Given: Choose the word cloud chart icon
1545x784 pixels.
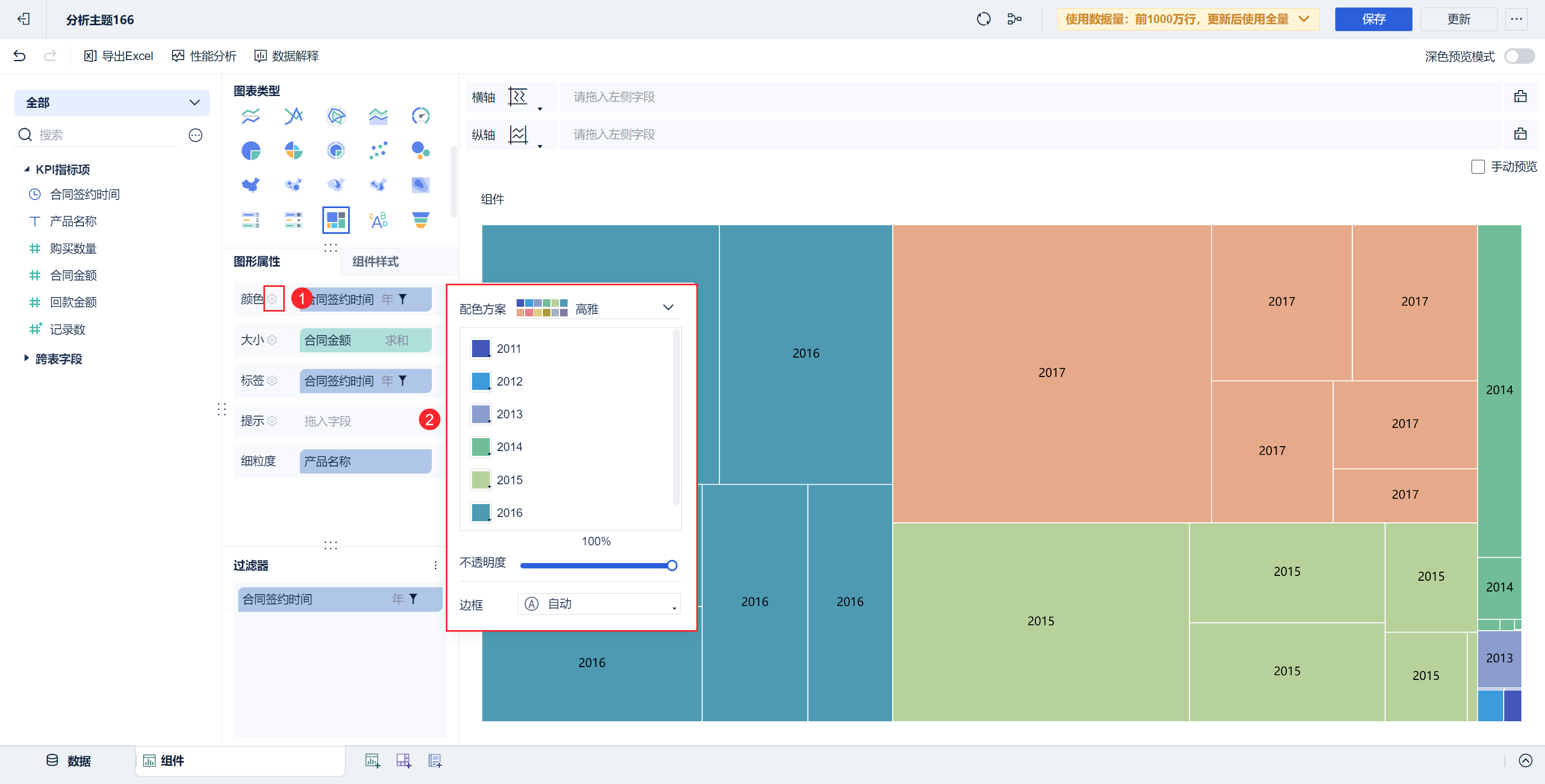Looking at the screenshot, I should pos(378,220).
